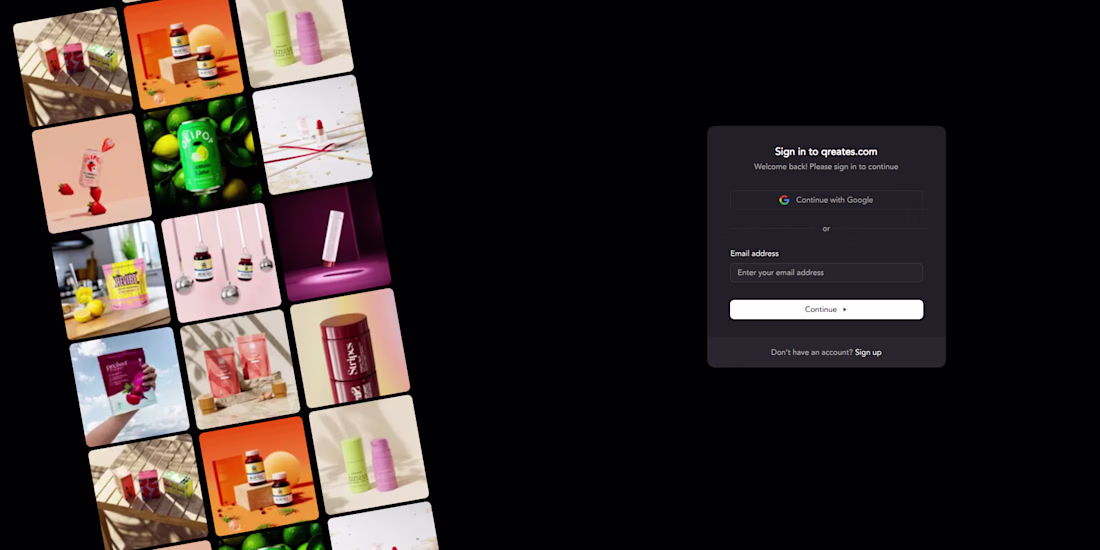Open the Sign up link

pyautogui.click(x=868, y=352)
